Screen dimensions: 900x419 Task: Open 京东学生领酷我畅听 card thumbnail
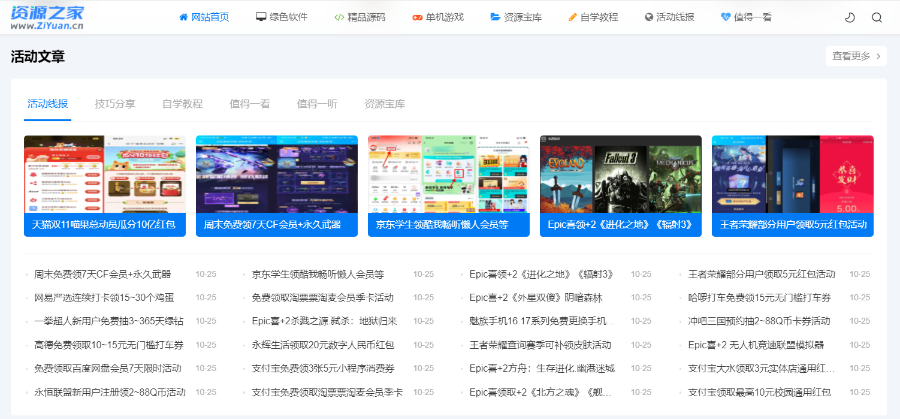(449, 174)
